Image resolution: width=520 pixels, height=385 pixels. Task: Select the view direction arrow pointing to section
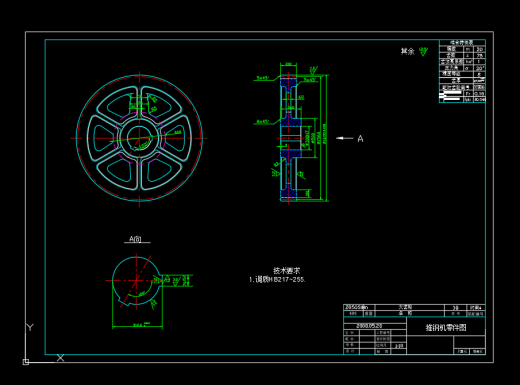click(x=345, y=138)
